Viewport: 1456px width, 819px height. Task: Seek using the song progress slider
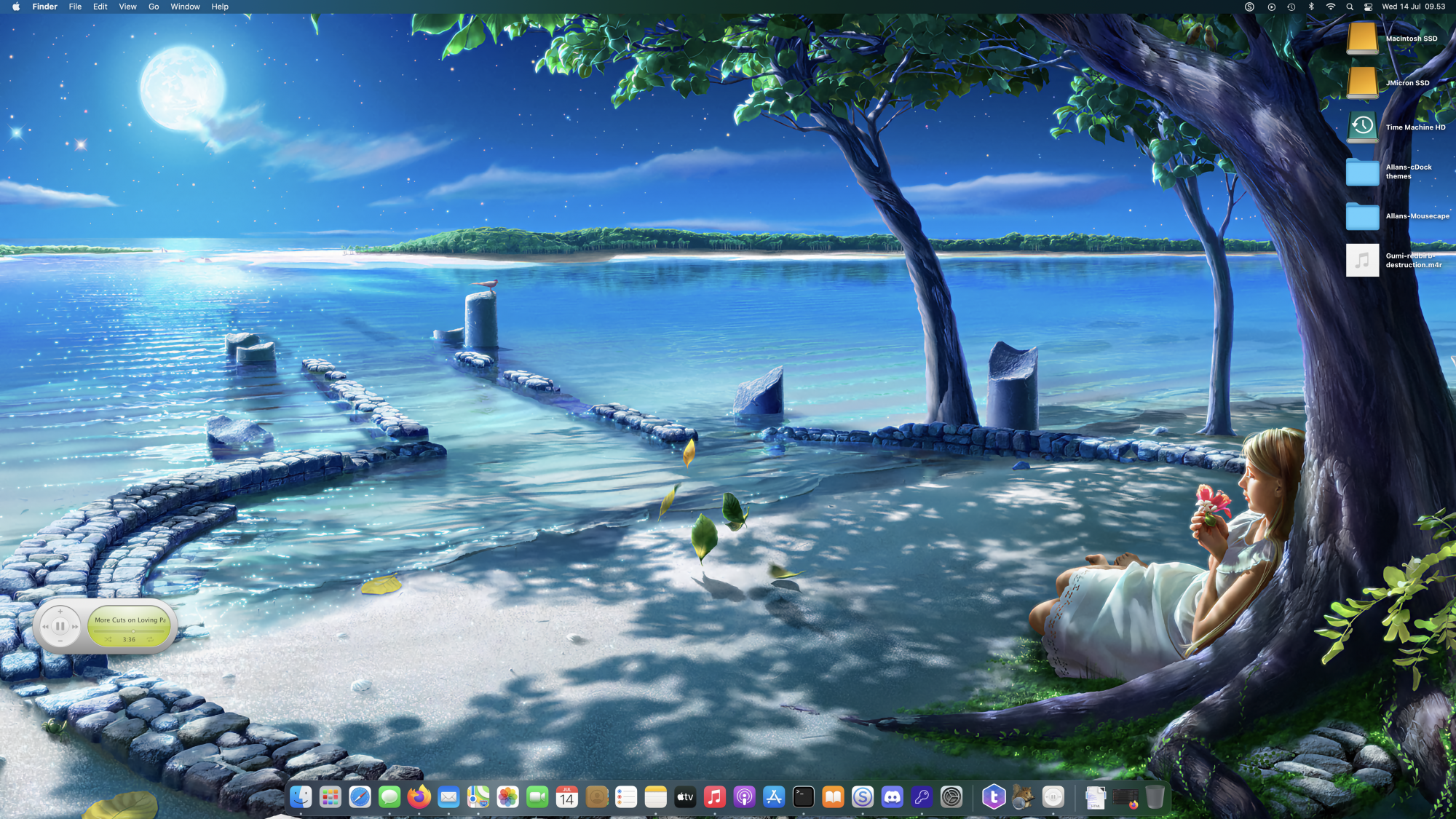point(130,630)
